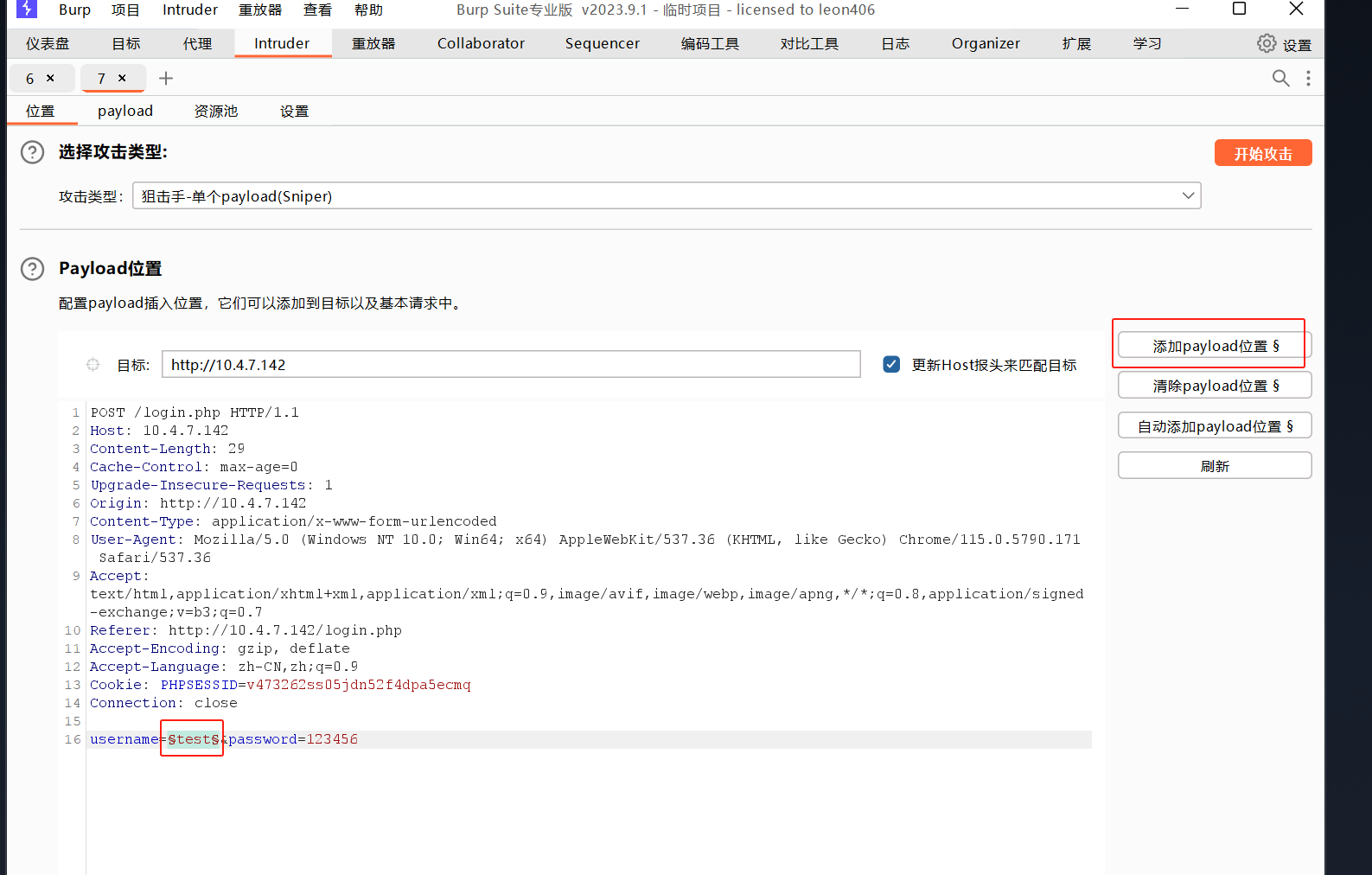The image size is (1372, 875).
Task: Click the POST /login.php request line
Action: point(195,412)
